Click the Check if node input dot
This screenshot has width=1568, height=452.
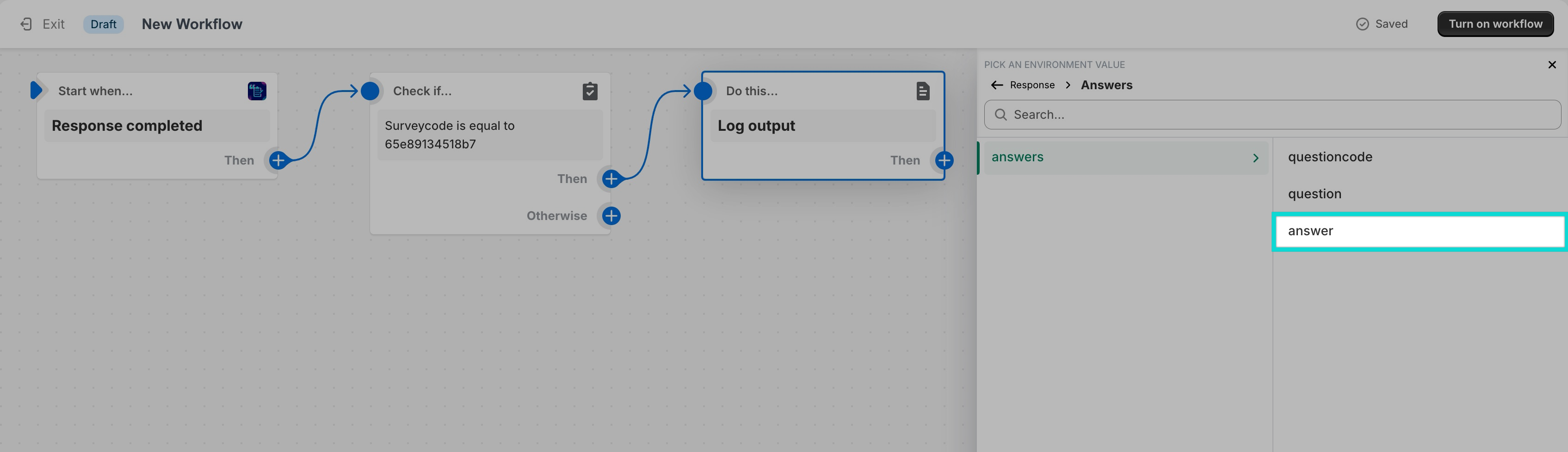(x=370, y=91)
